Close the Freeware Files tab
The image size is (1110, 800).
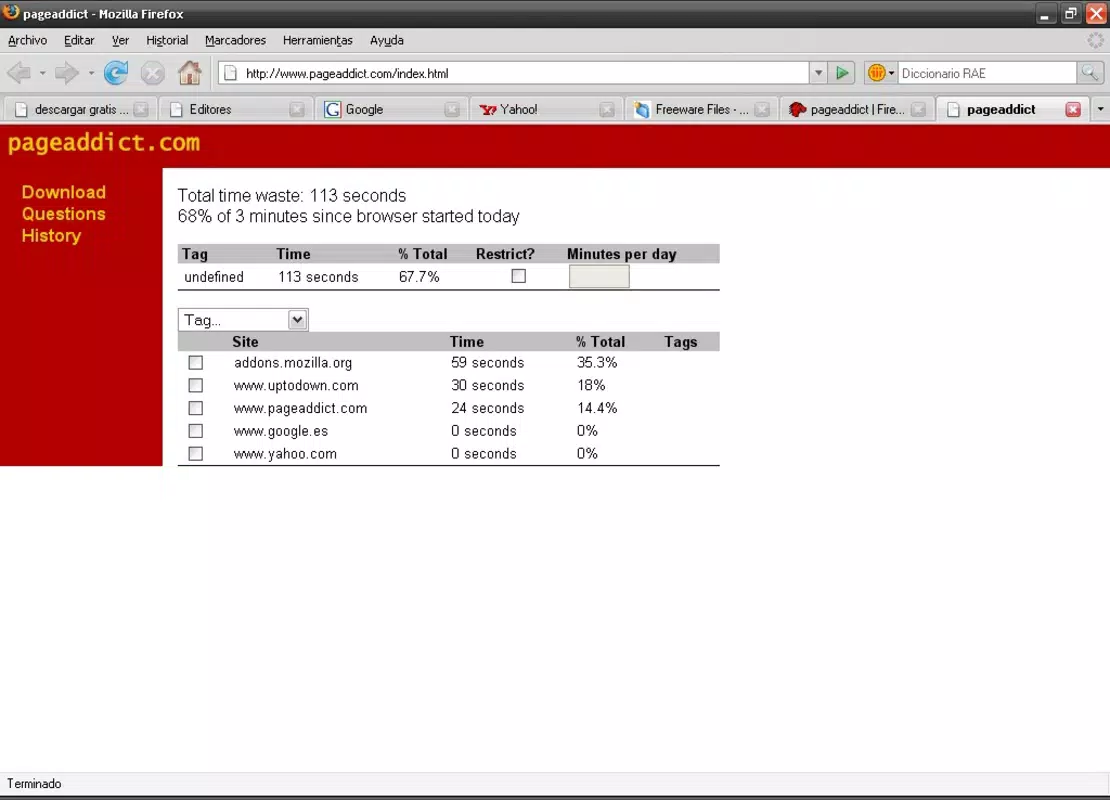762,109
